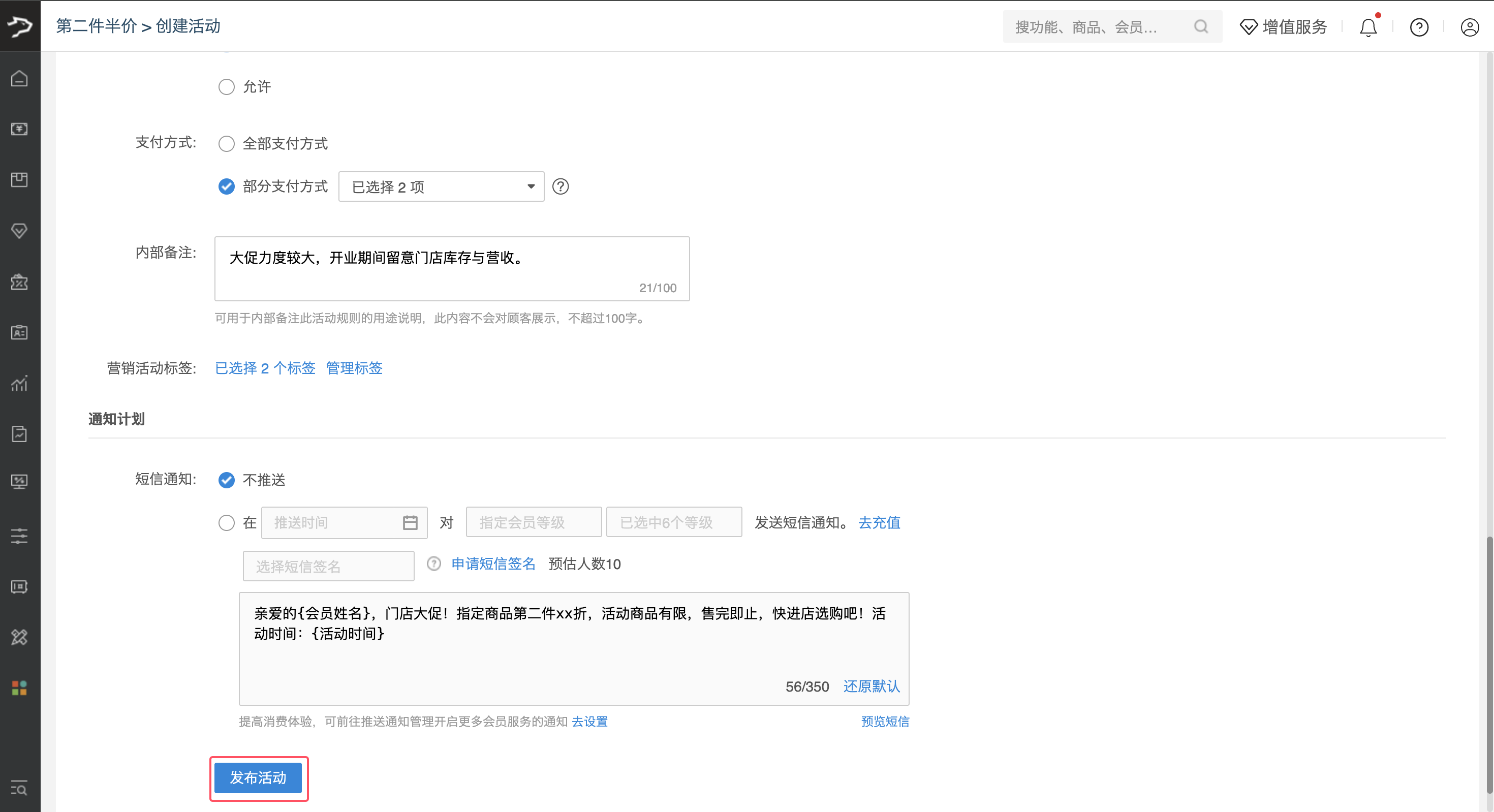Click the magnifier icon in the search box

point(1201,27)
